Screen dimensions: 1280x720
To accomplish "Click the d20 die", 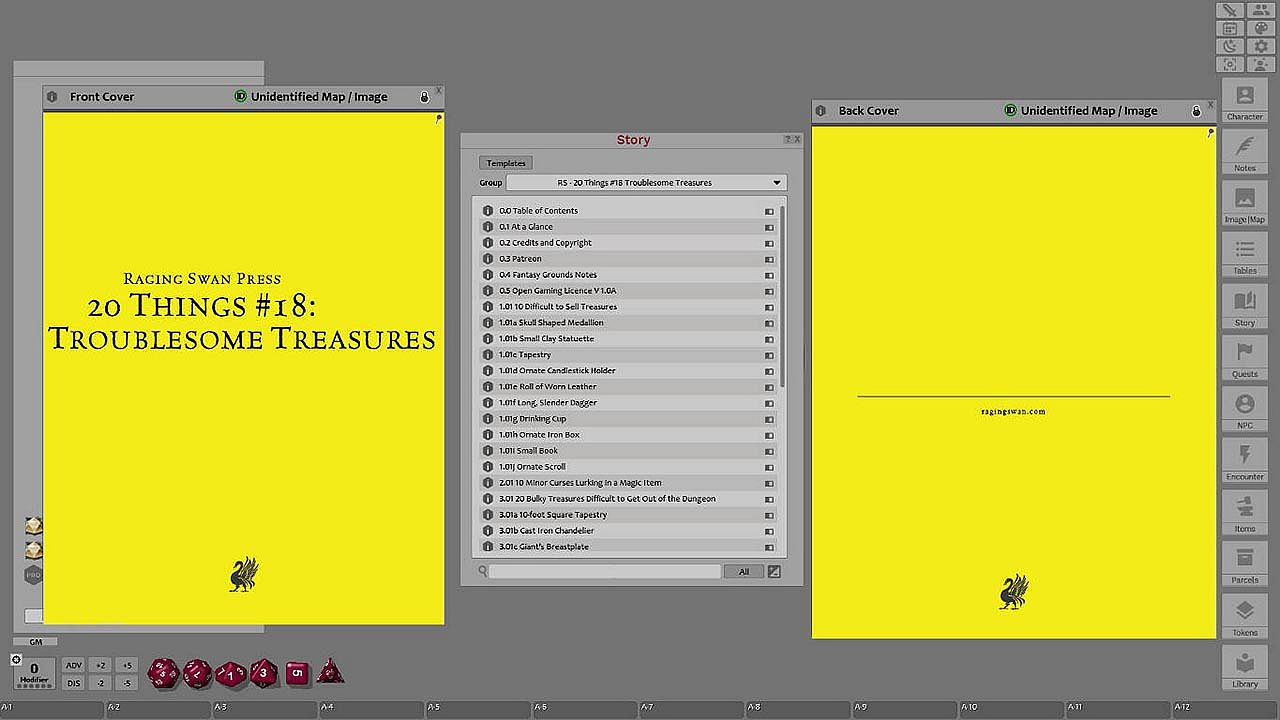I will click(x=163, y=673).
